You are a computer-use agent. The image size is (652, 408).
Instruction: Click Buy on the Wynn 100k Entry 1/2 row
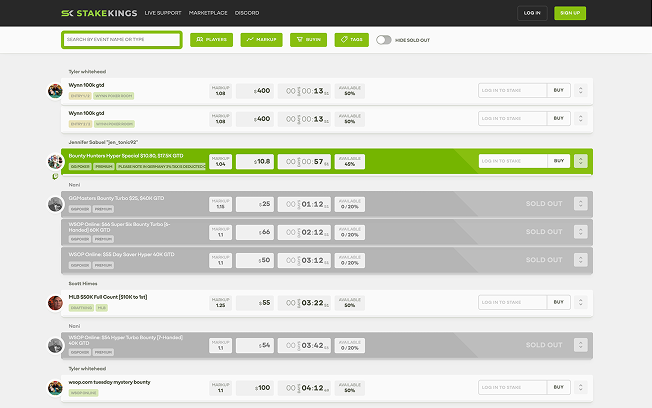coord(558,90)
